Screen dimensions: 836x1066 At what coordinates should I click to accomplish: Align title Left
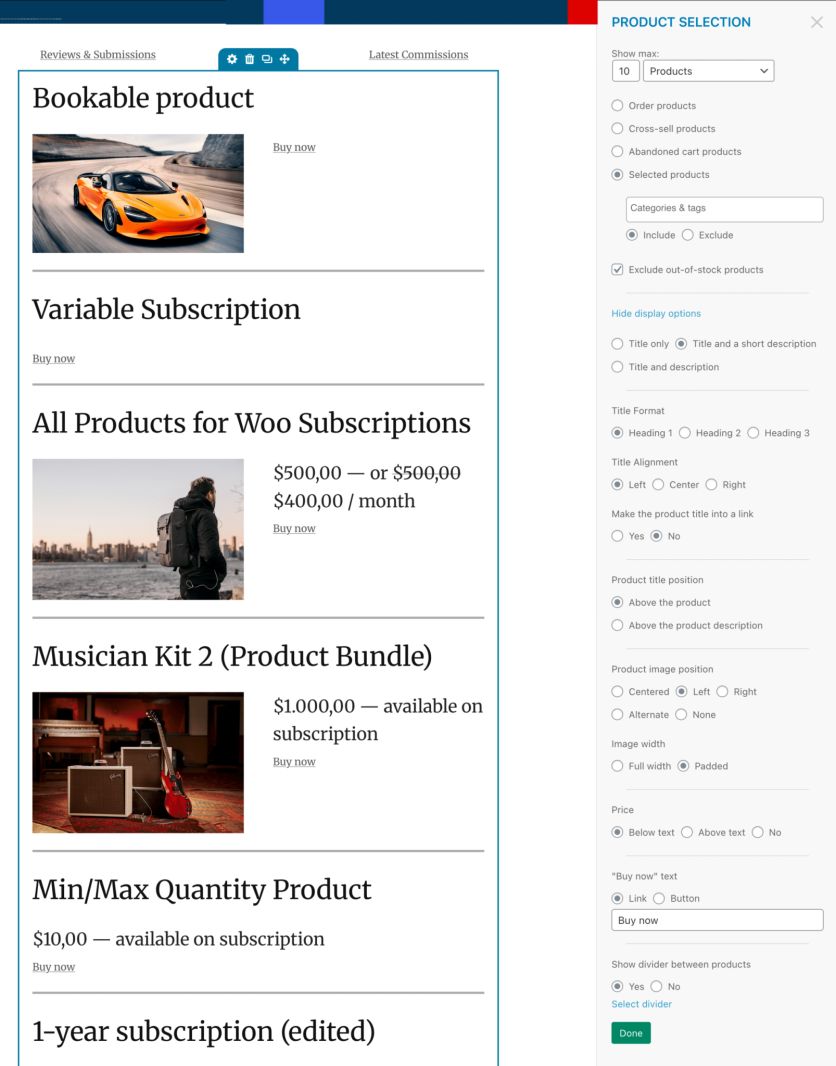pyautogui.click(x=617, y=485)
